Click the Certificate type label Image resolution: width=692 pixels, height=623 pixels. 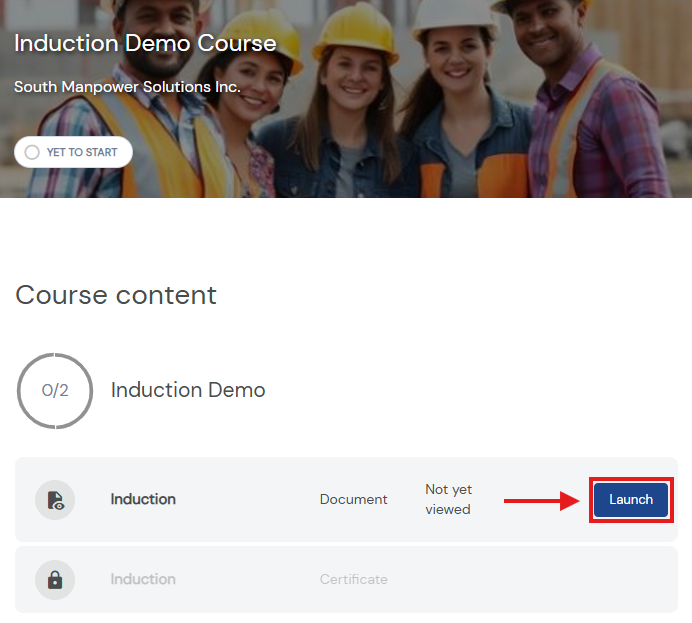tap(354, 579)
